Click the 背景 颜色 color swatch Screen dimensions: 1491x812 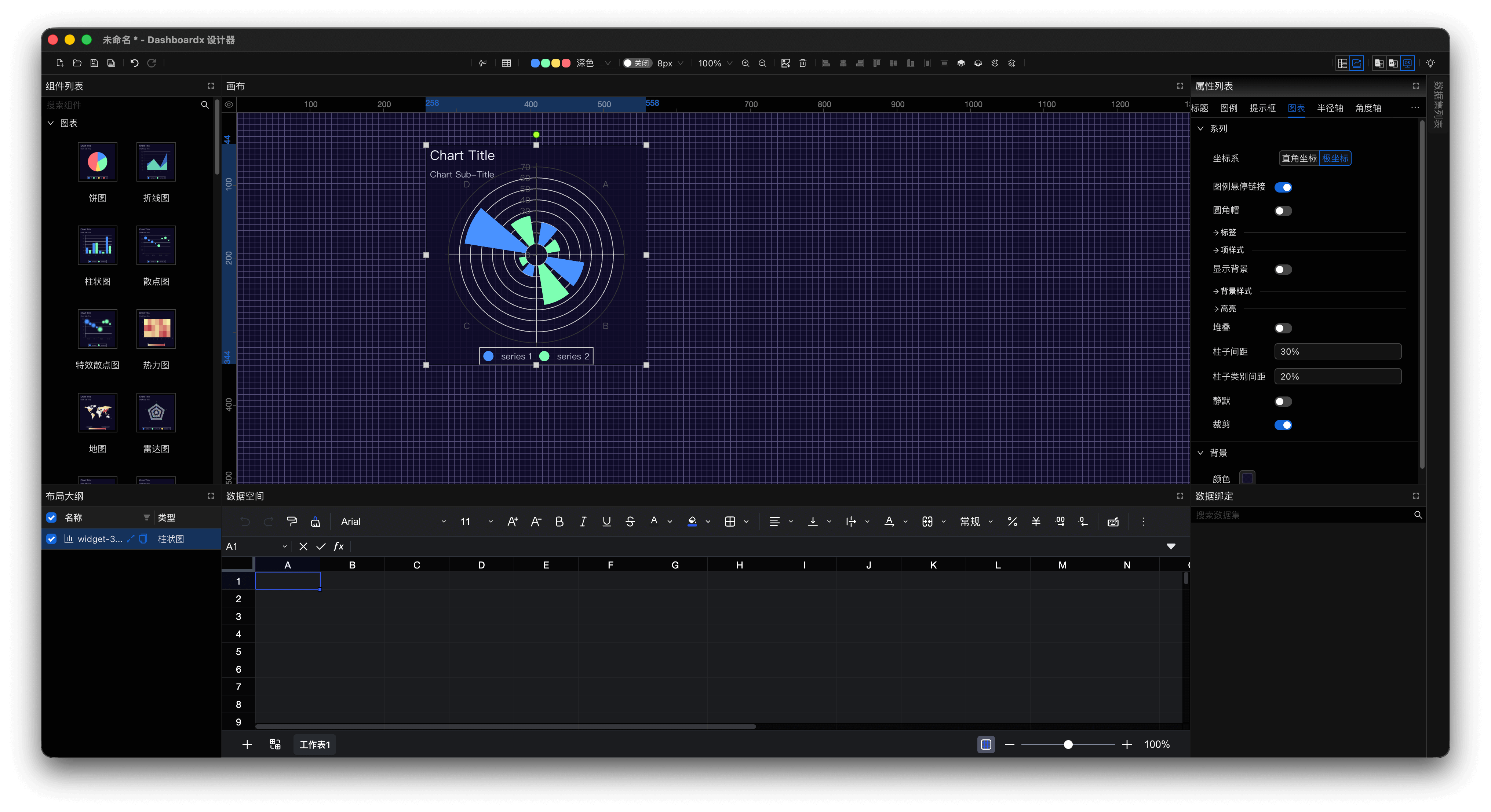click(x=1247, y=478)
